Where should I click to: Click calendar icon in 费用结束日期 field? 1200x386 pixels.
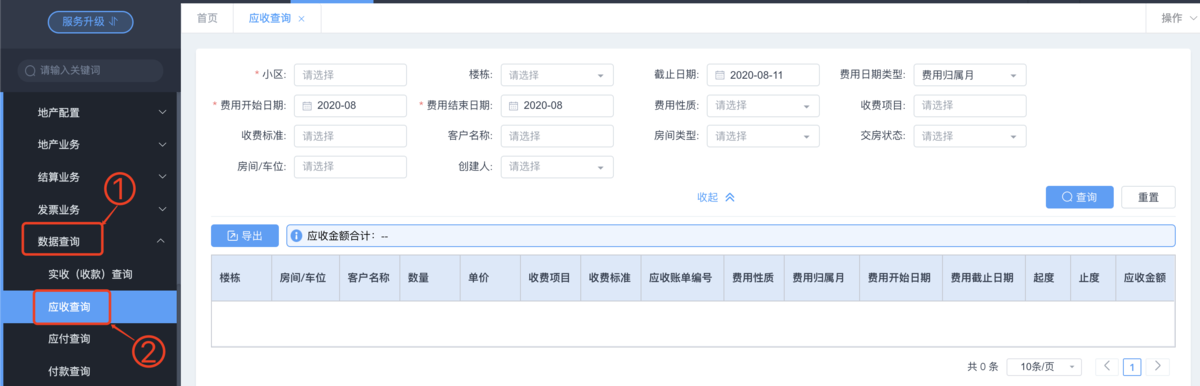click(x=514, y=105)
